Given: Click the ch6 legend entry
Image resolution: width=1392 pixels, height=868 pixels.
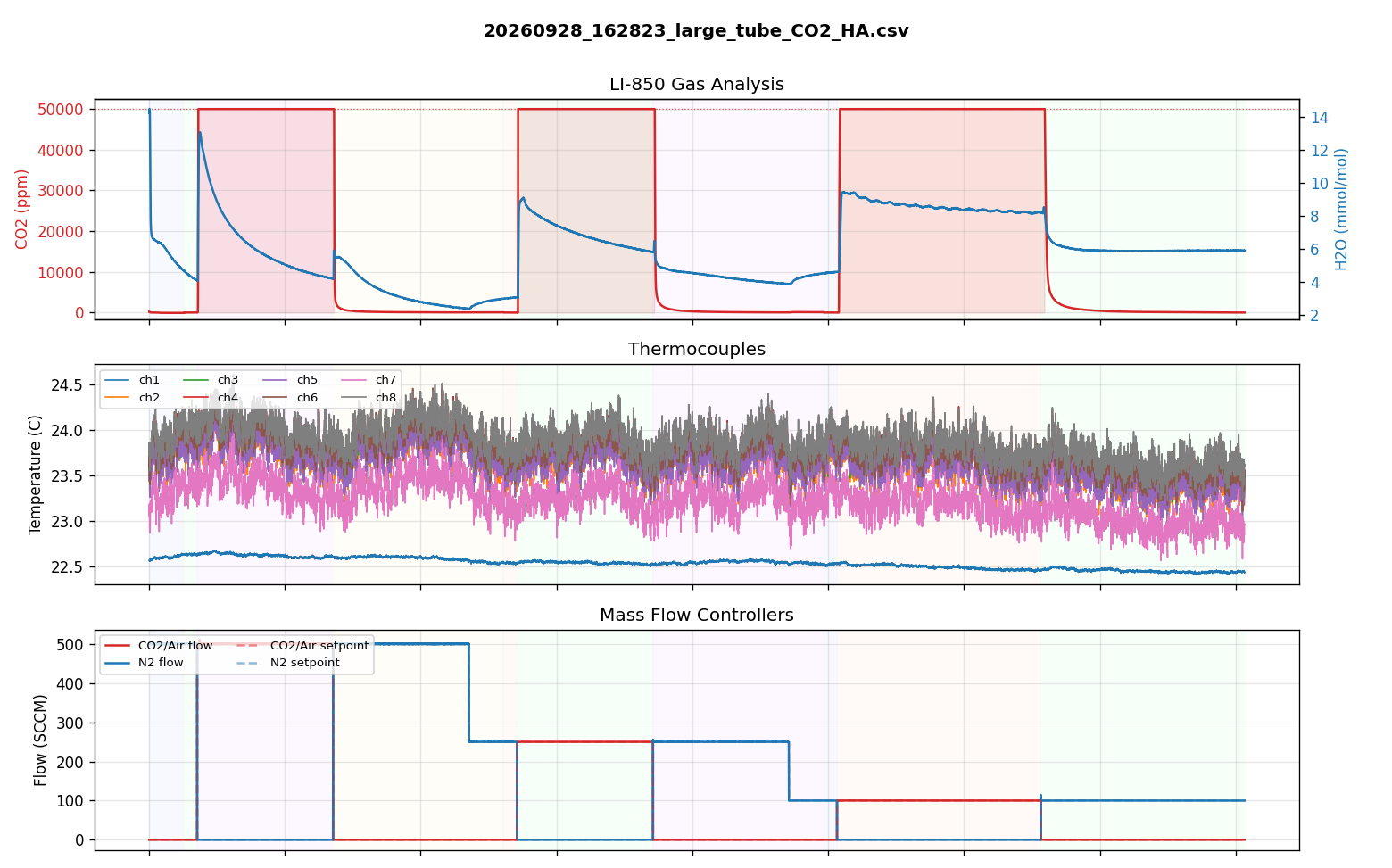Looking at the screenshot, I should (x=290, y=398).
